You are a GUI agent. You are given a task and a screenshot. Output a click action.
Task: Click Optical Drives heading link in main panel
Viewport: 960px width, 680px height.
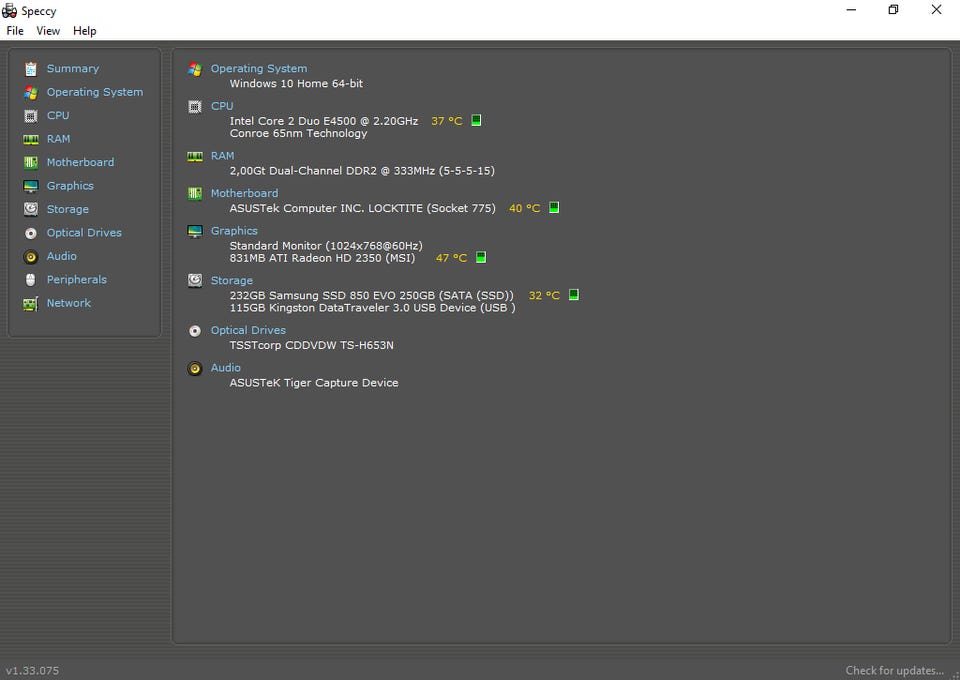point(249,330)
